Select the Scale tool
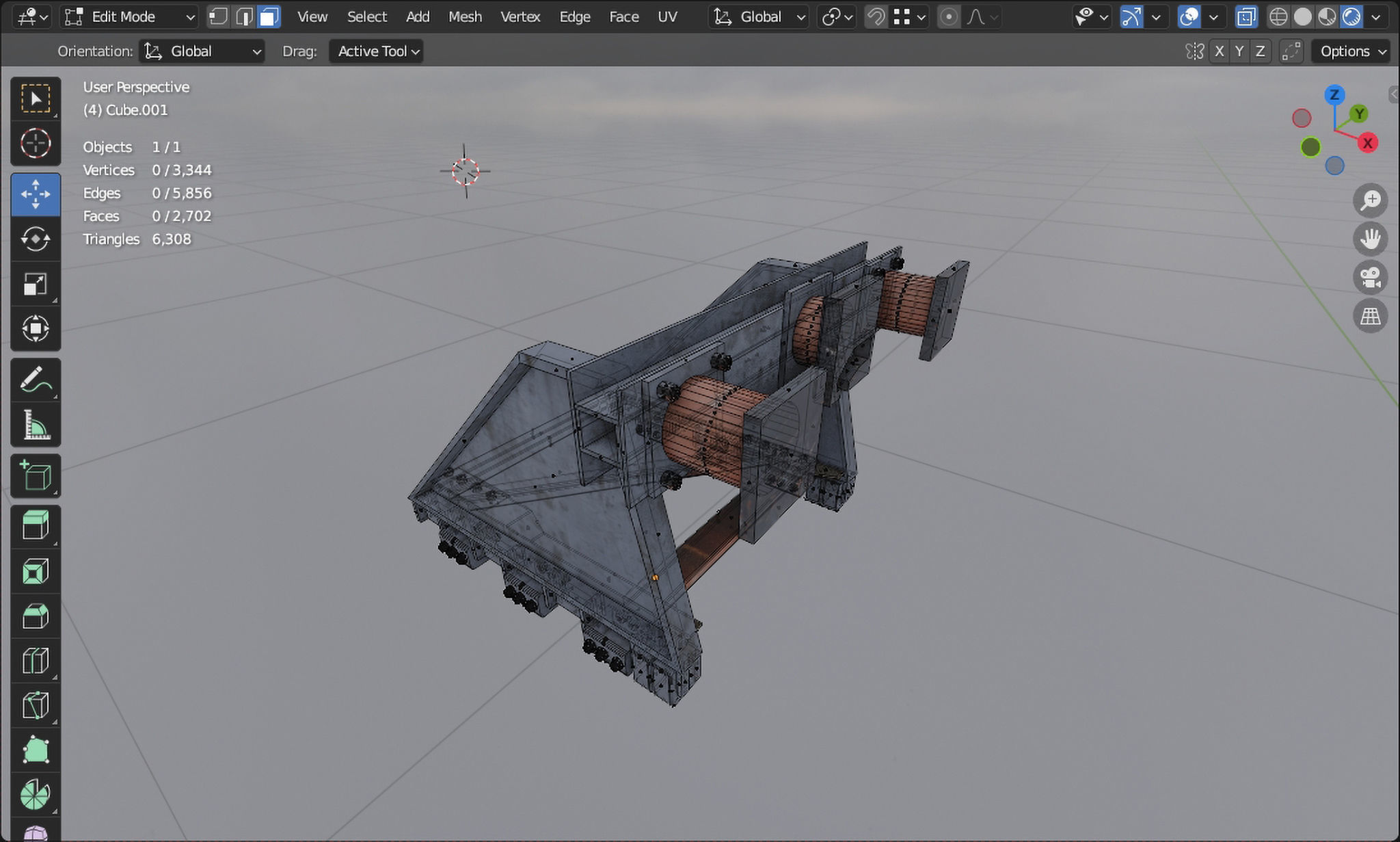This screenshot has height=842, width=1400. [36, 284]
